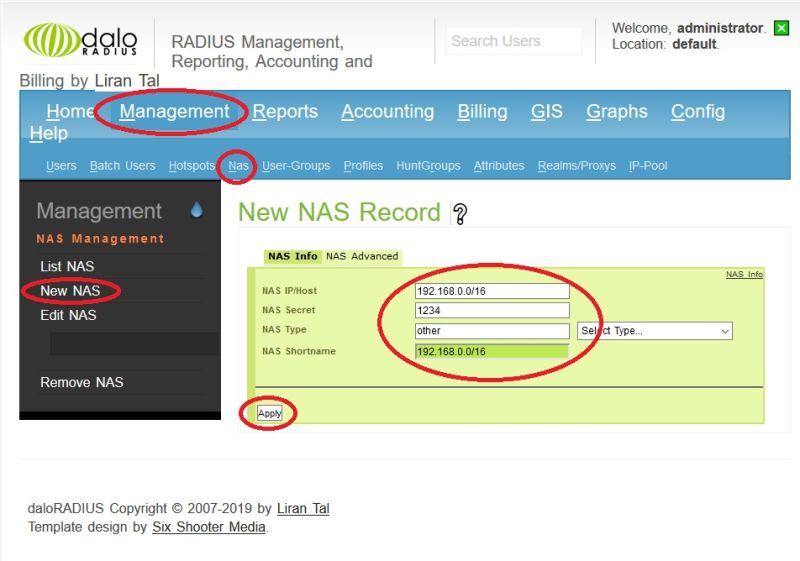This screenshot has width=800, height=561.
Task: Click the daloRADIUS logo
Action: point(80,40)
